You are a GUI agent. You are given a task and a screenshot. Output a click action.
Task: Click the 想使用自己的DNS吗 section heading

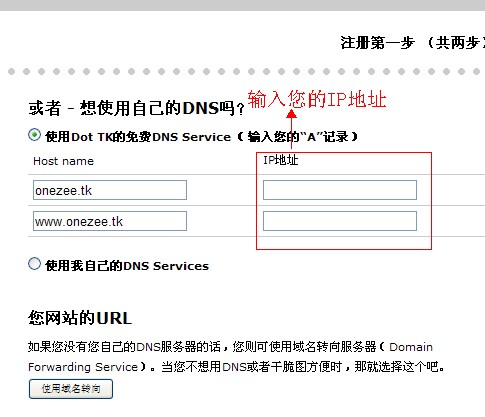pos(137,108)
